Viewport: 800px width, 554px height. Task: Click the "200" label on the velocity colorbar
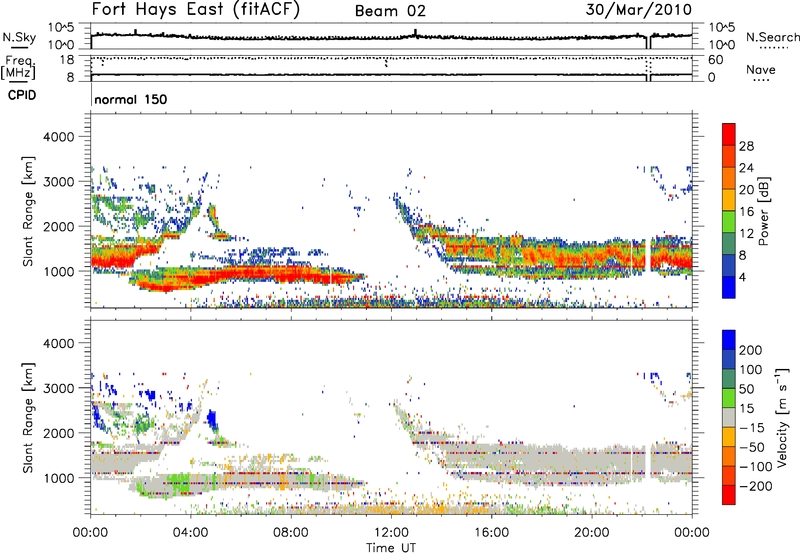click(x=751, y=350)
